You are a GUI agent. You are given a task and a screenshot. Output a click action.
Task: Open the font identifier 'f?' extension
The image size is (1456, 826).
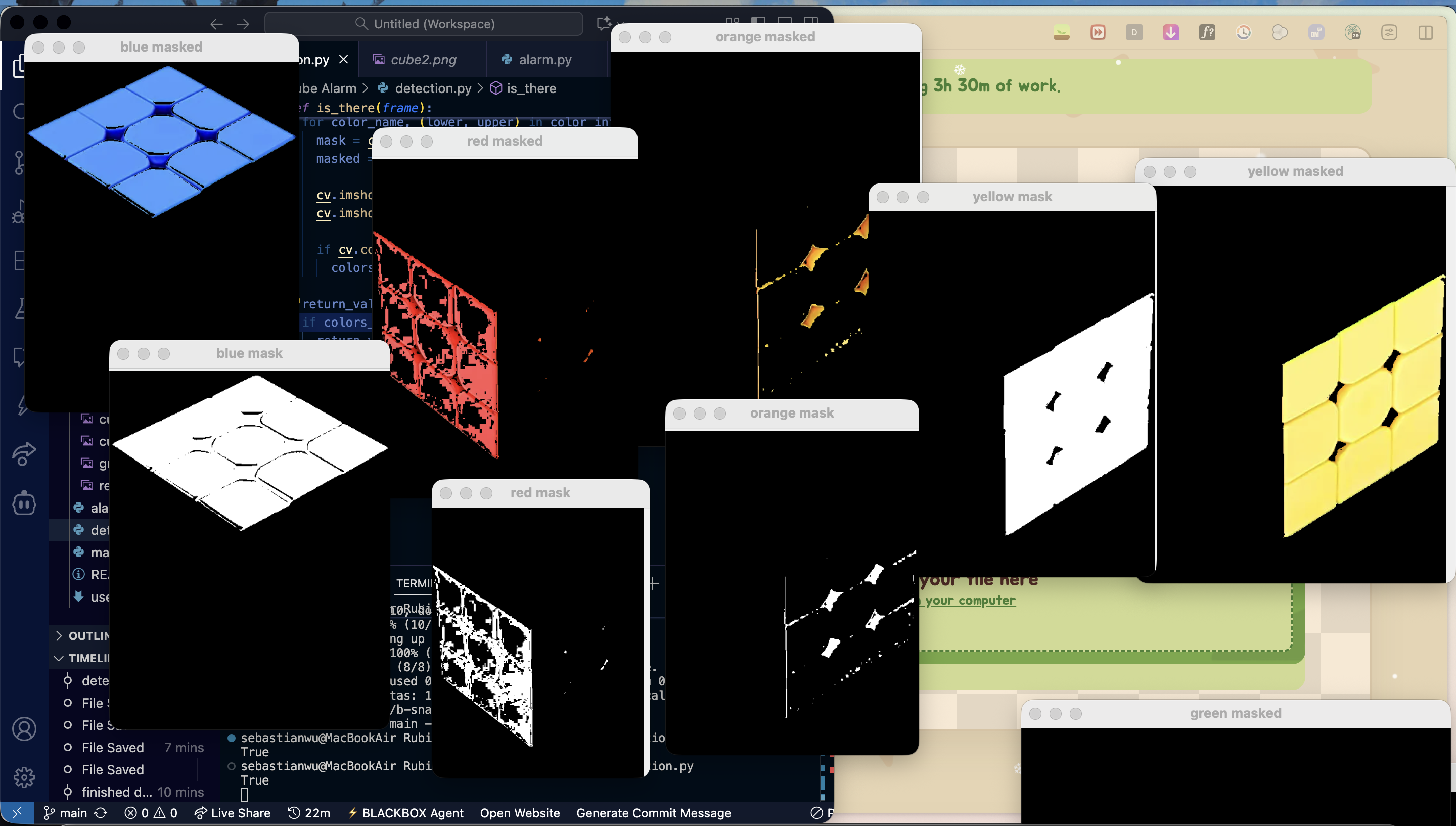1206,33
